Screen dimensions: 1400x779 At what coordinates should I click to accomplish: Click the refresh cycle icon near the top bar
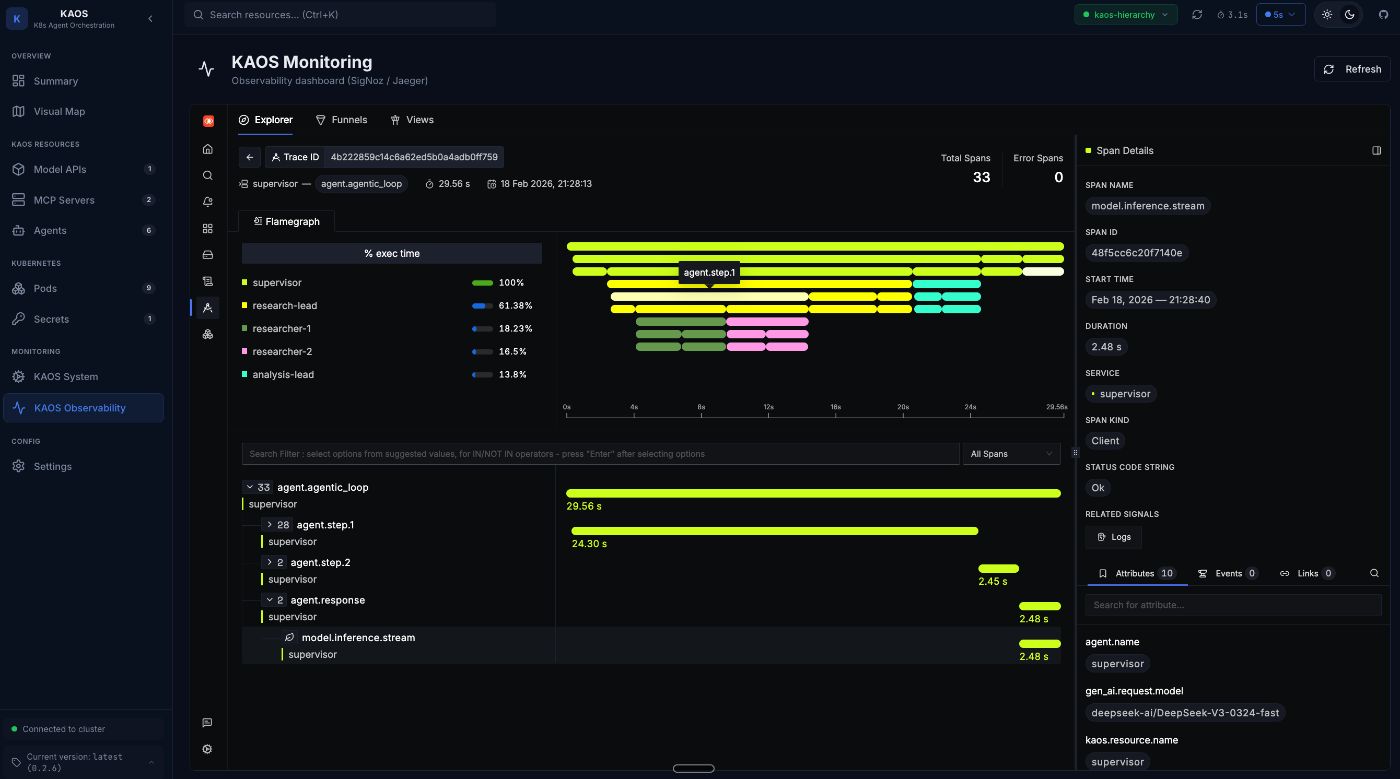[x=1197, y=14]
